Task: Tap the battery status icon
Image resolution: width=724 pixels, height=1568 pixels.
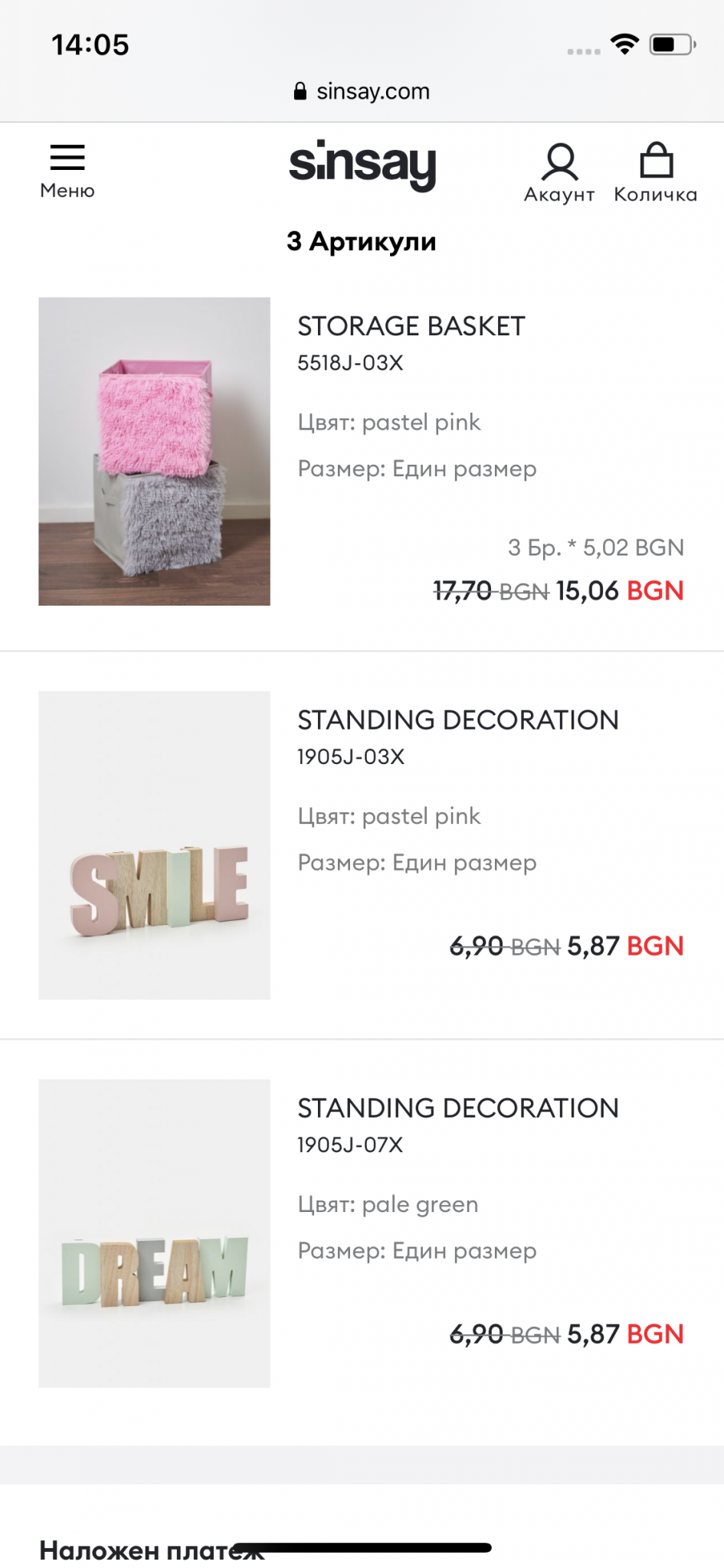Action: (x=672, y=44)
